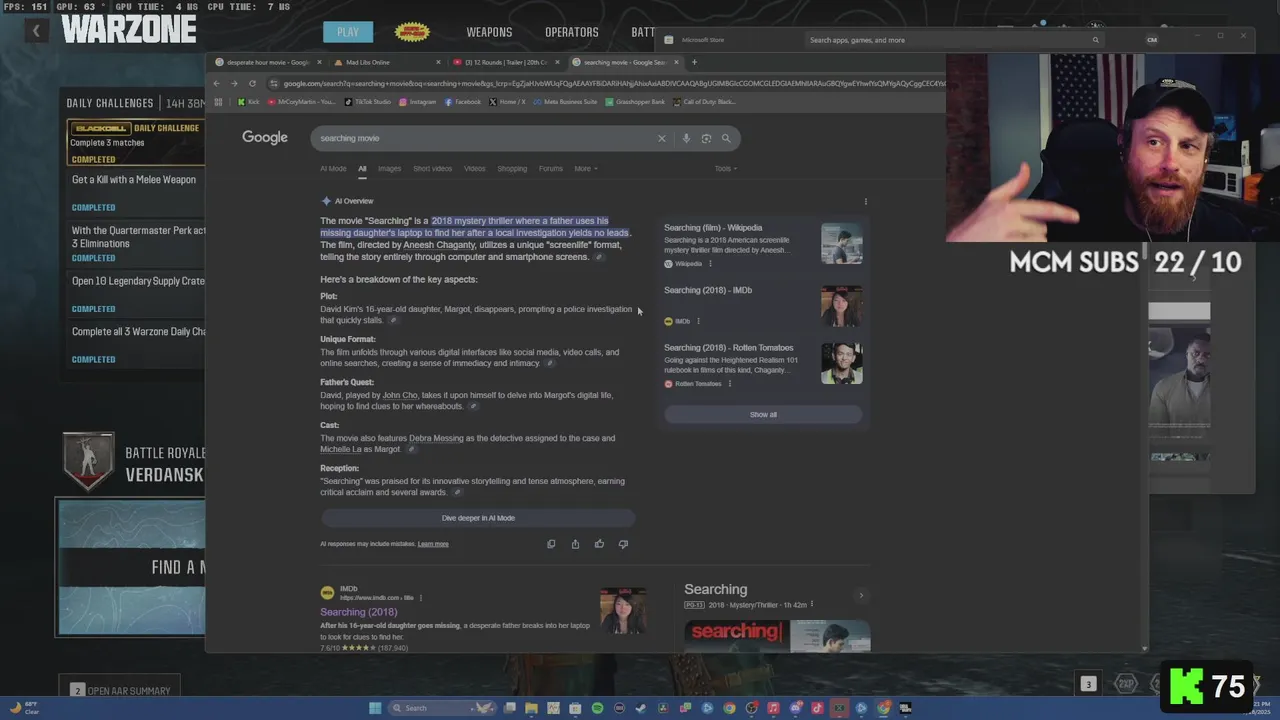1280x720 pixels.
Task: Expand the Tools dropdown
Action: pyautogui.click(x=726, y=168)
